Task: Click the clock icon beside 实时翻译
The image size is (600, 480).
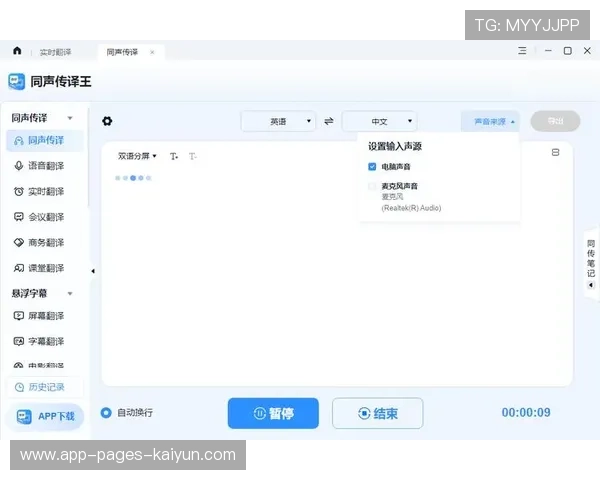Action: [18, 191]
